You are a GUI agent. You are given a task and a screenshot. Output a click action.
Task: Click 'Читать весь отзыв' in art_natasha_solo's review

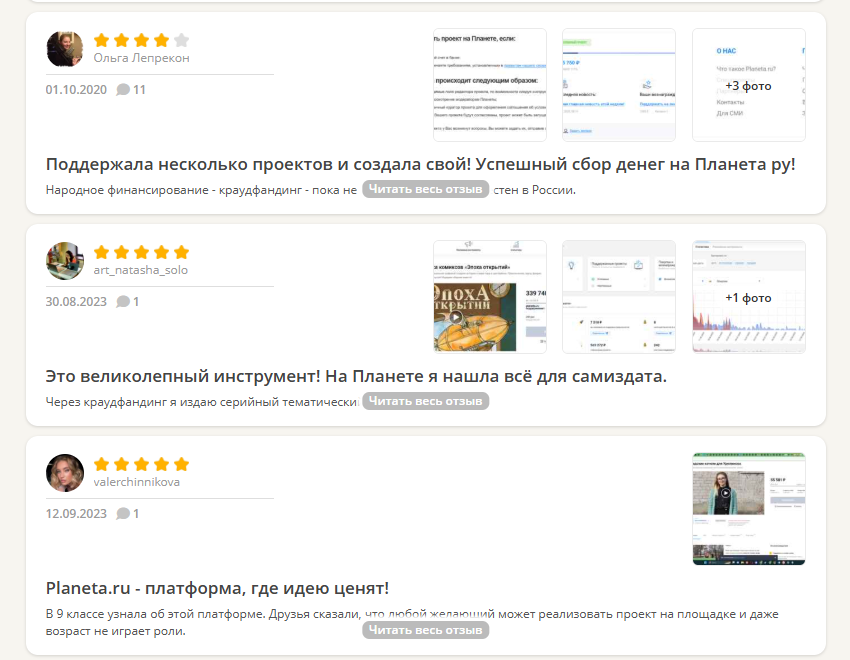pyautogui.click(x=426, y=401)
